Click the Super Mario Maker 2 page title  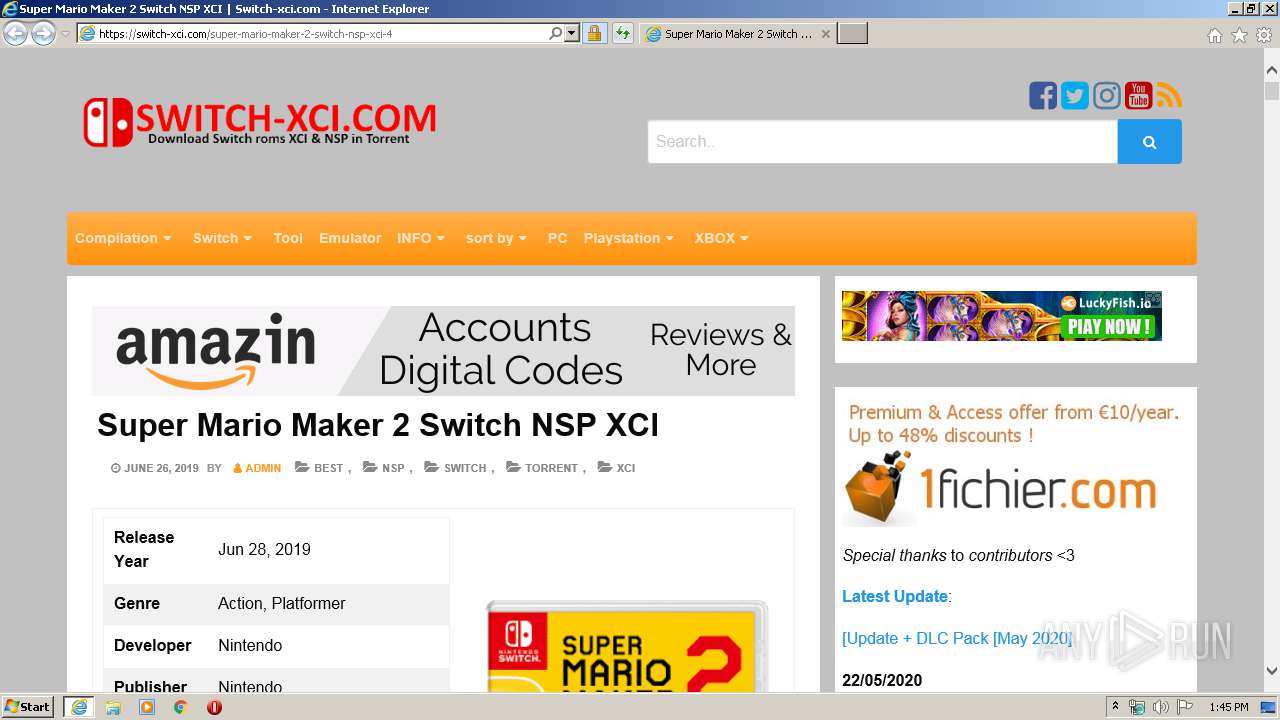378,426
